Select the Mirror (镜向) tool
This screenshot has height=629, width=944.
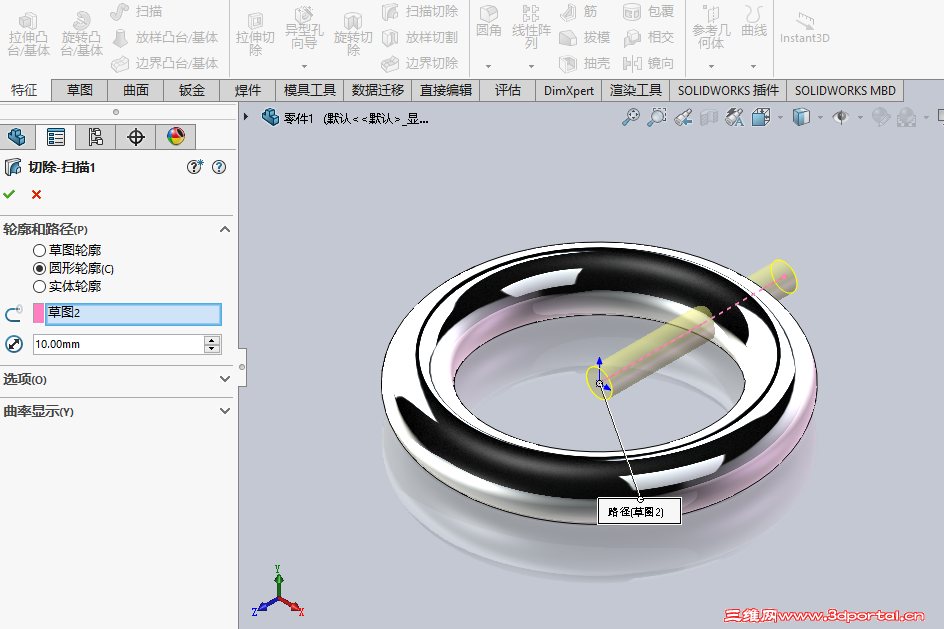tap(648, 63)
